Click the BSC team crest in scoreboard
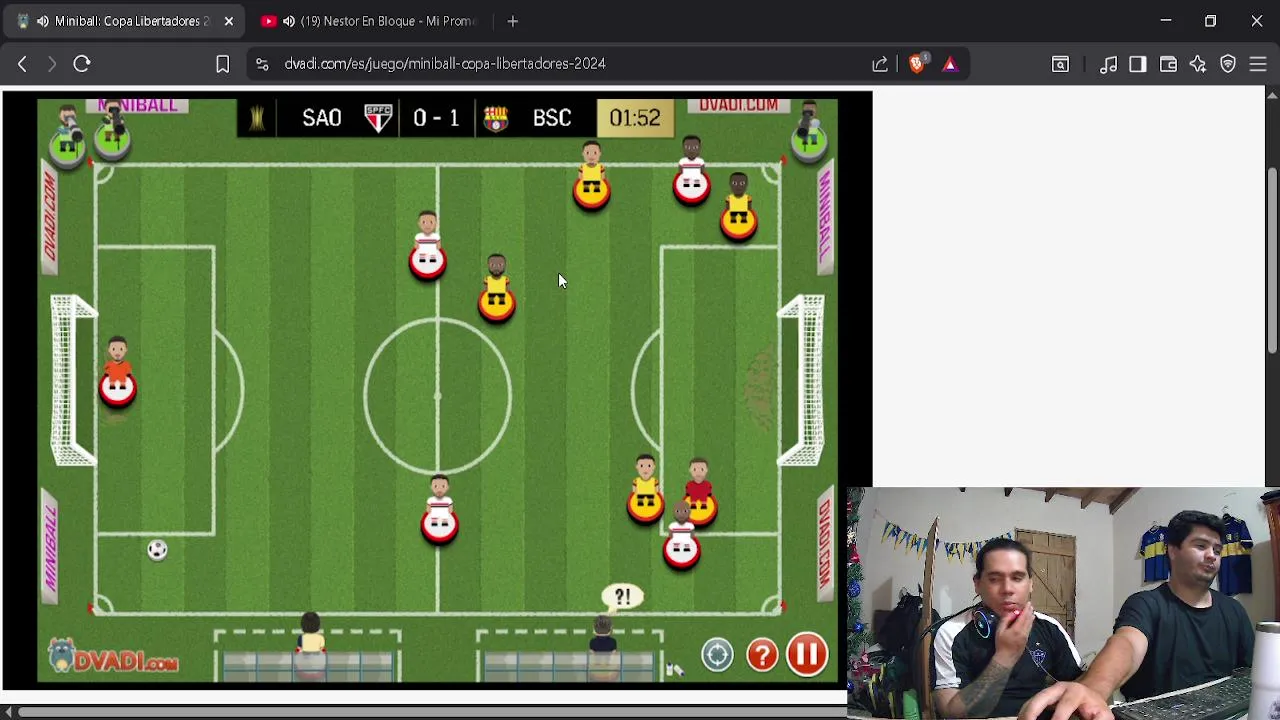The image size is (1280, 720). (x=496, y=119)
